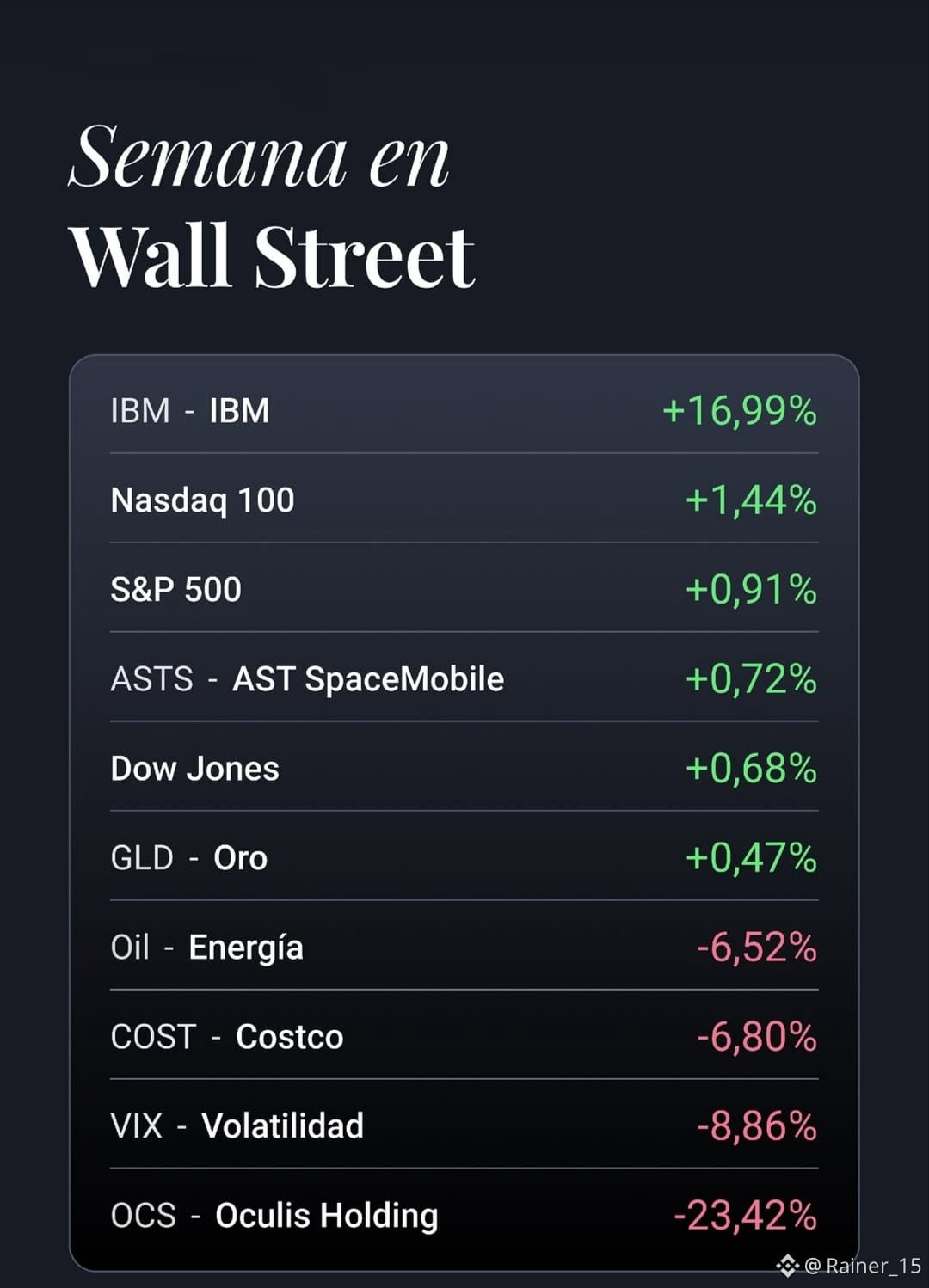Open the @Rainer_15 watermark username

pos(863,1266)
